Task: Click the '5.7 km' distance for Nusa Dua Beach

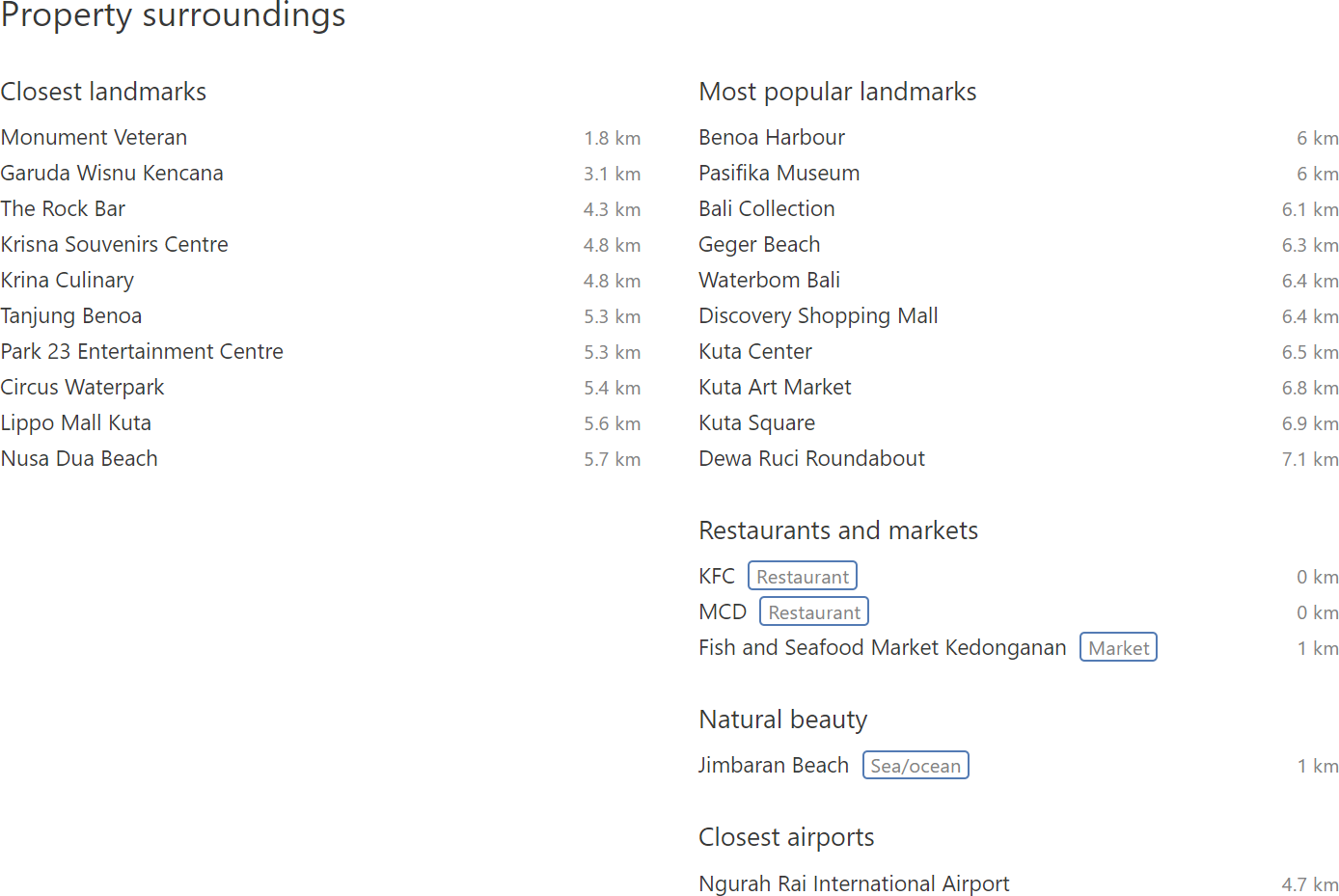Action: [x=612, y=460]
